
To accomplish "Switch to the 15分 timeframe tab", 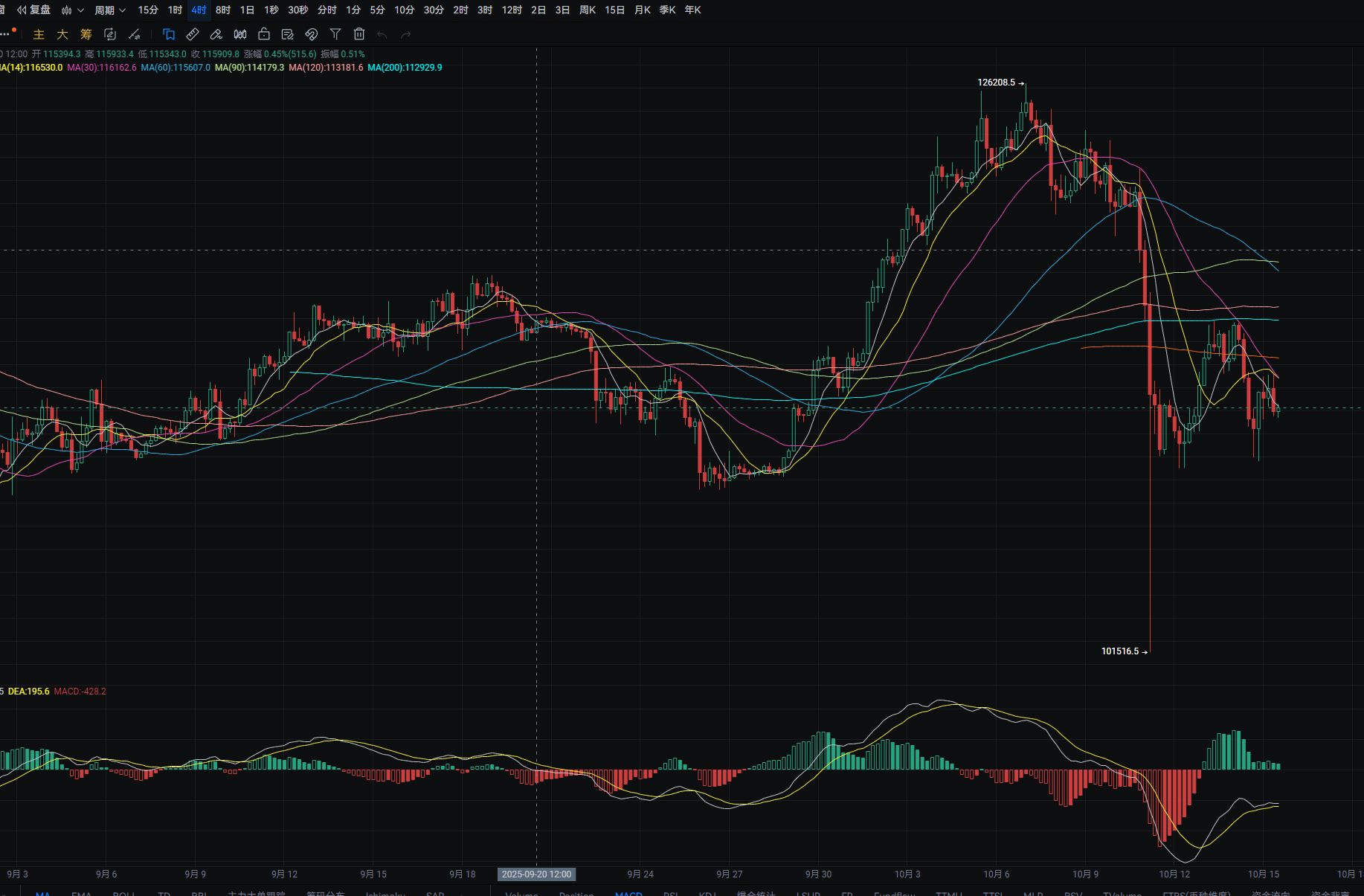I will pyautogui.click(x=148, y=10).
